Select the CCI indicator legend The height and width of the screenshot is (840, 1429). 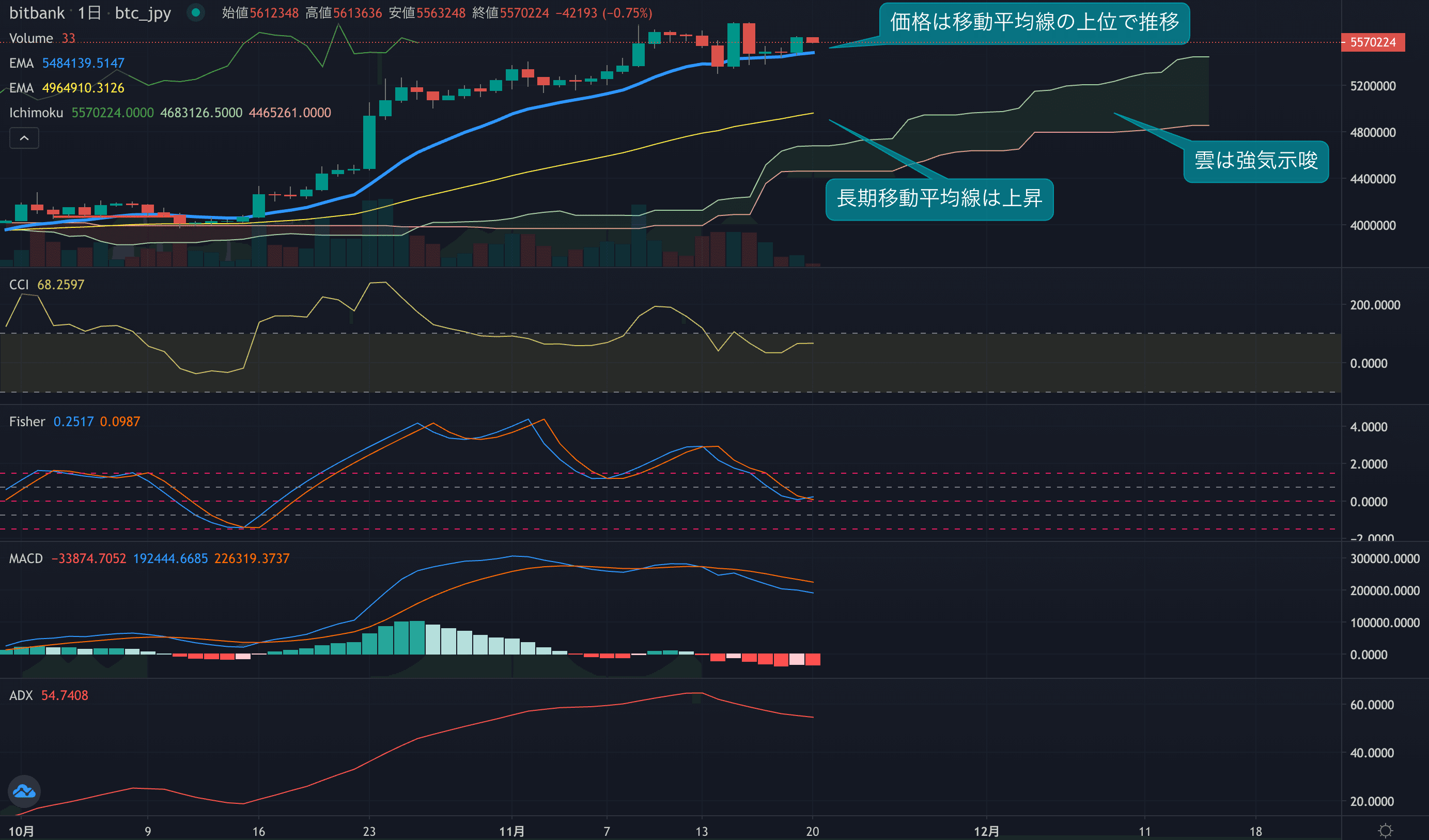(19, 285)
